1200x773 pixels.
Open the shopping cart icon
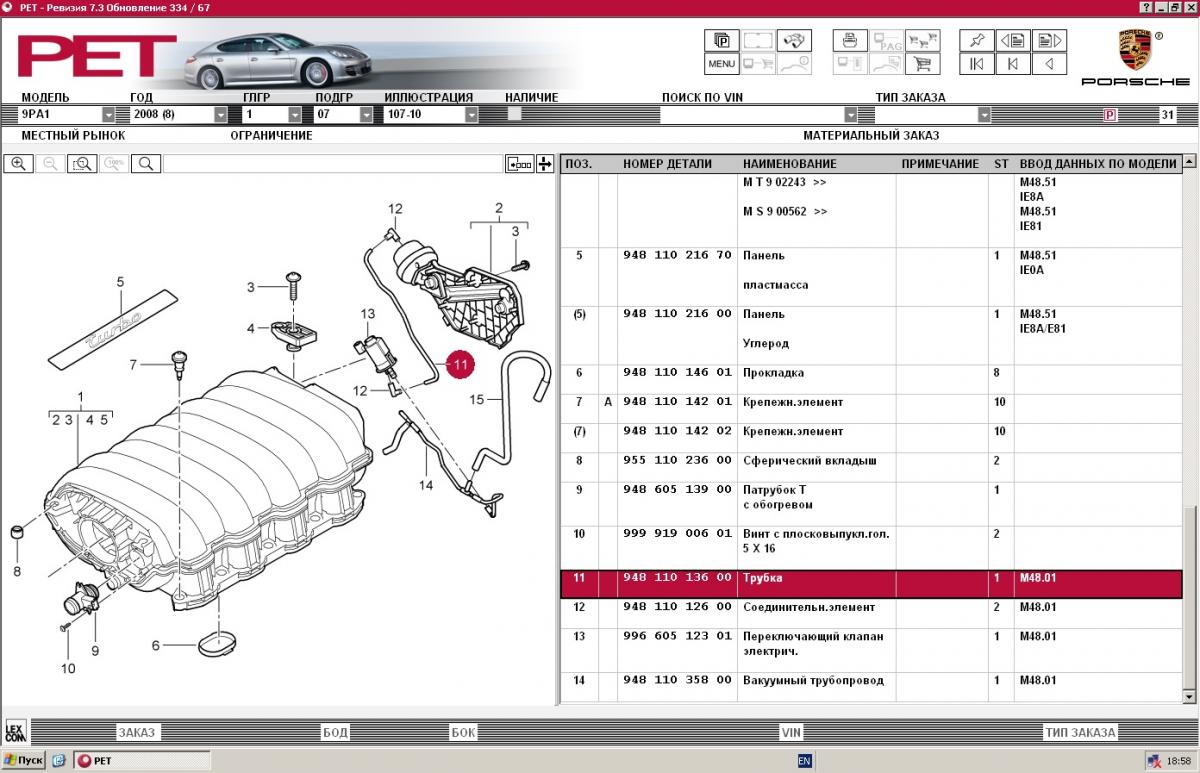tap(923, 64)
